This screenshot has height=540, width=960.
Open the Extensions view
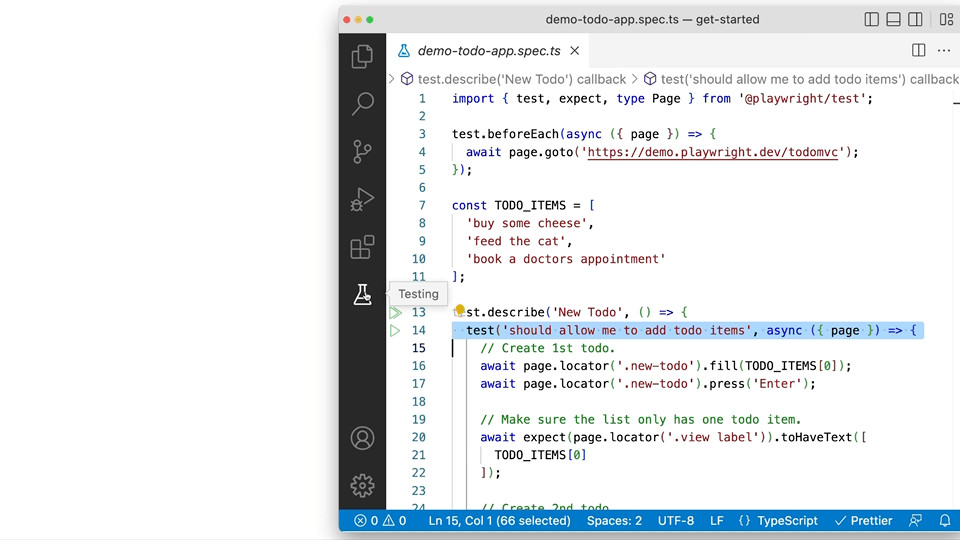pos(362,247)
